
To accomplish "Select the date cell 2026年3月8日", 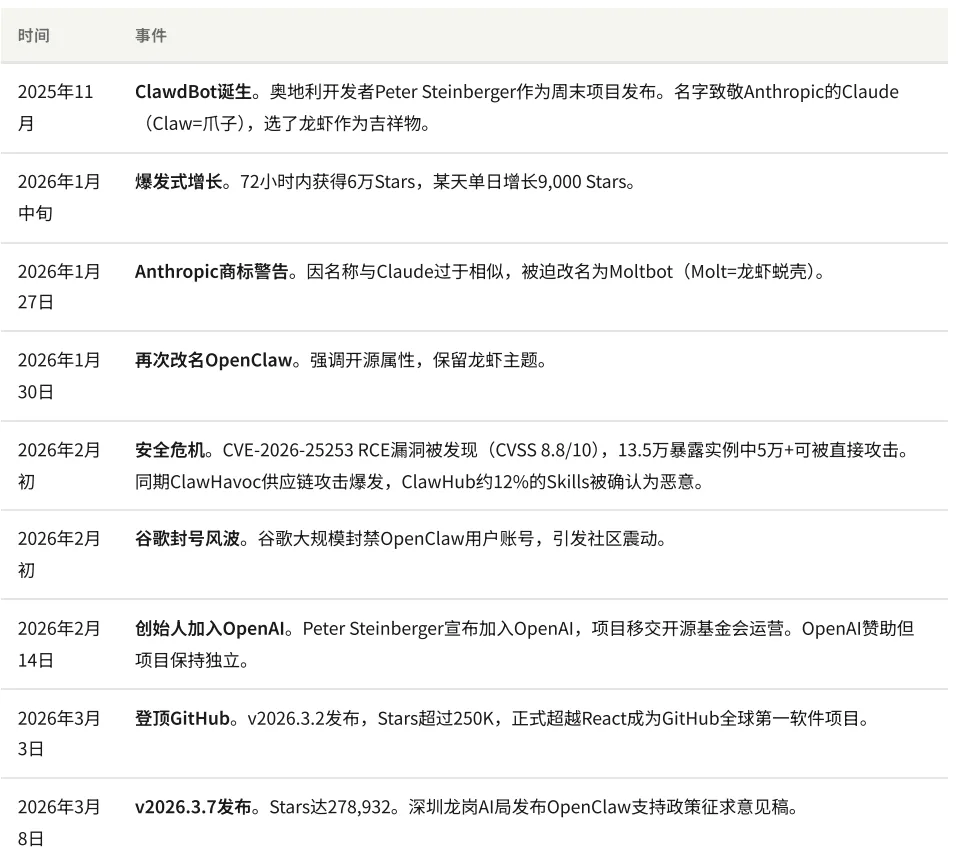I will [59, 823].
